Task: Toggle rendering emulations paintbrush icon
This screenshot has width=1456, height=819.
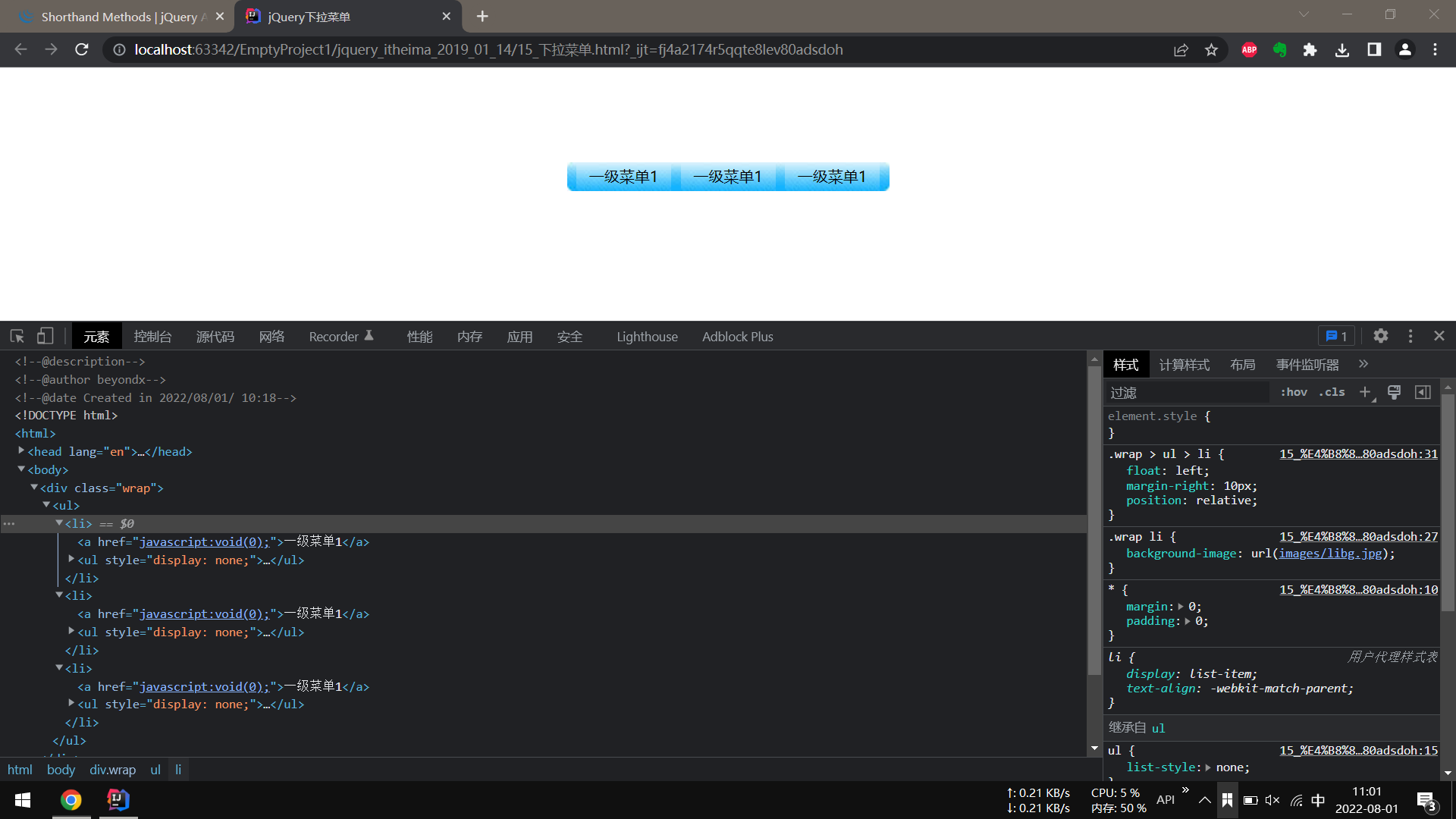Action: 1394,392
